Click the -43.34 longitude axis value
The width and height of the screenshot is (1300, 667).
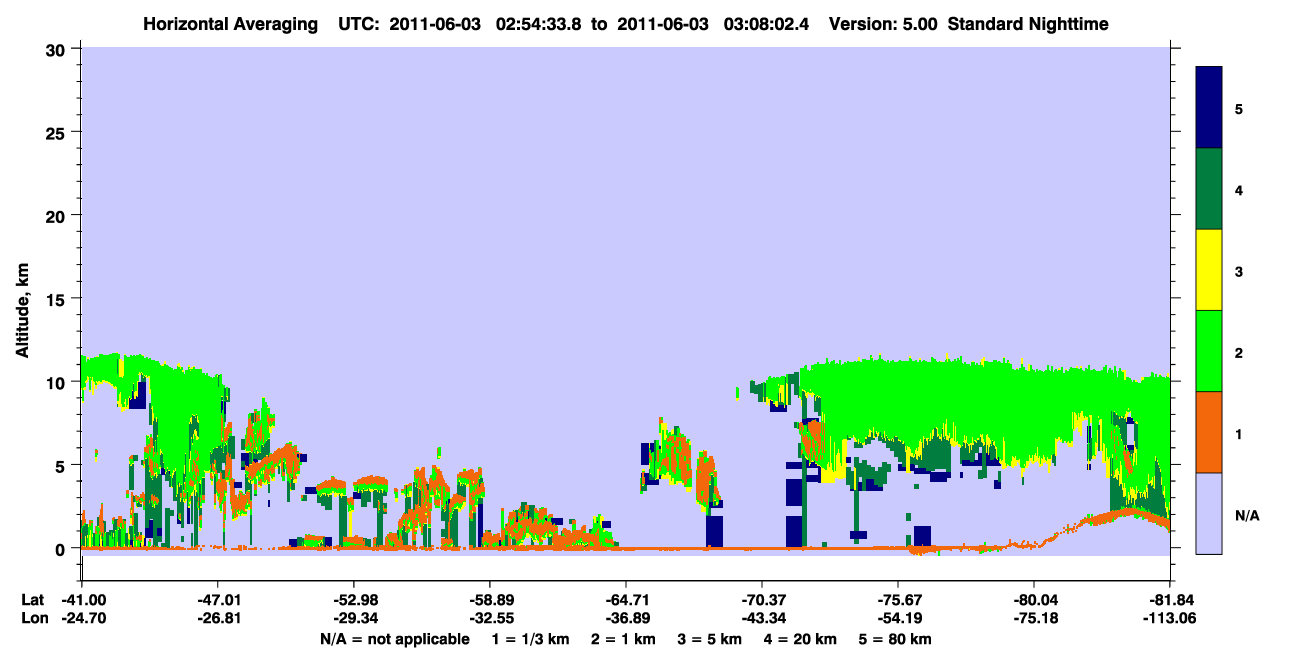point(762,618)
